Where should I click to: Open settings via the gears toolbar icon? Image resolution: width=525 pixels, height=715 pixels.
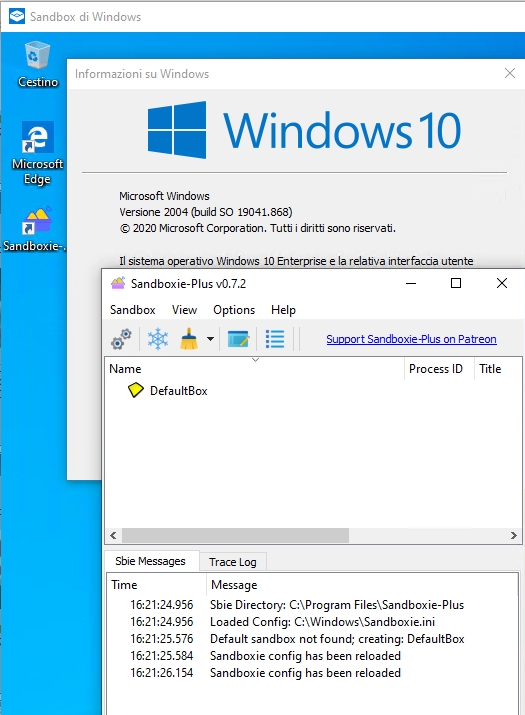click(x=121, y=339)
